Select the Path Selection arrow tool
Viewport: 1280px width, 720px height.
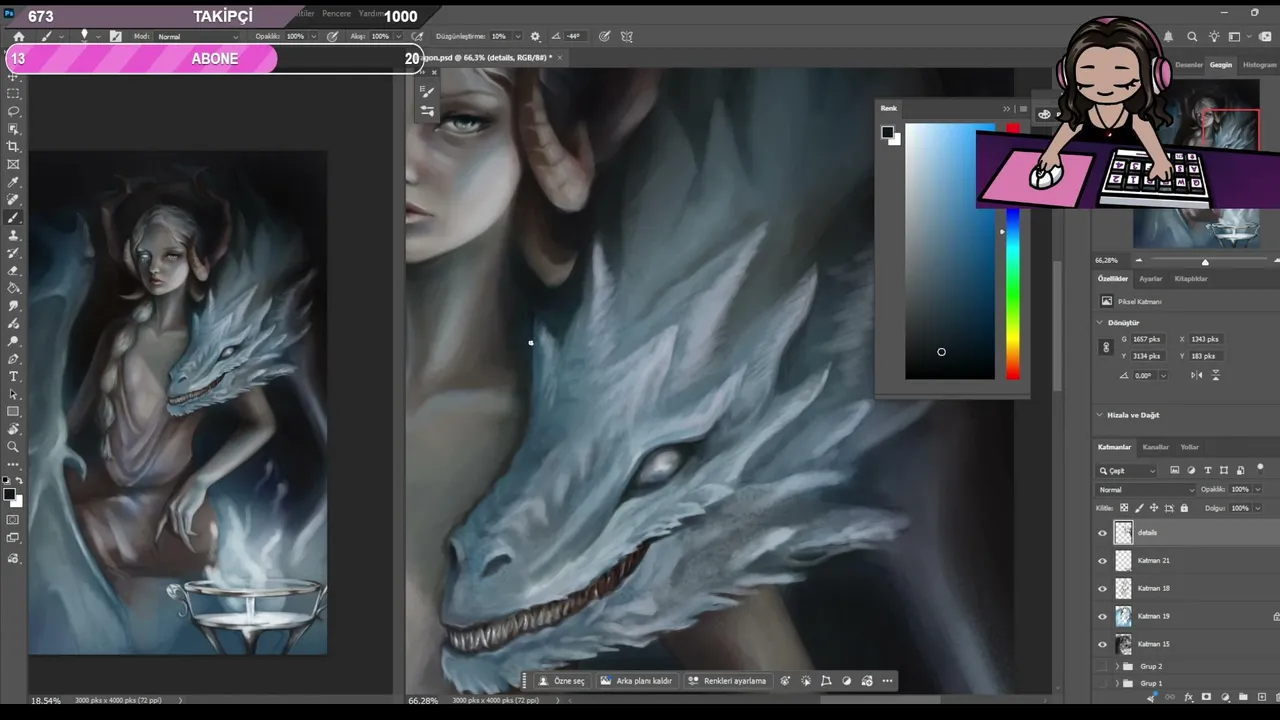[13, 394]
